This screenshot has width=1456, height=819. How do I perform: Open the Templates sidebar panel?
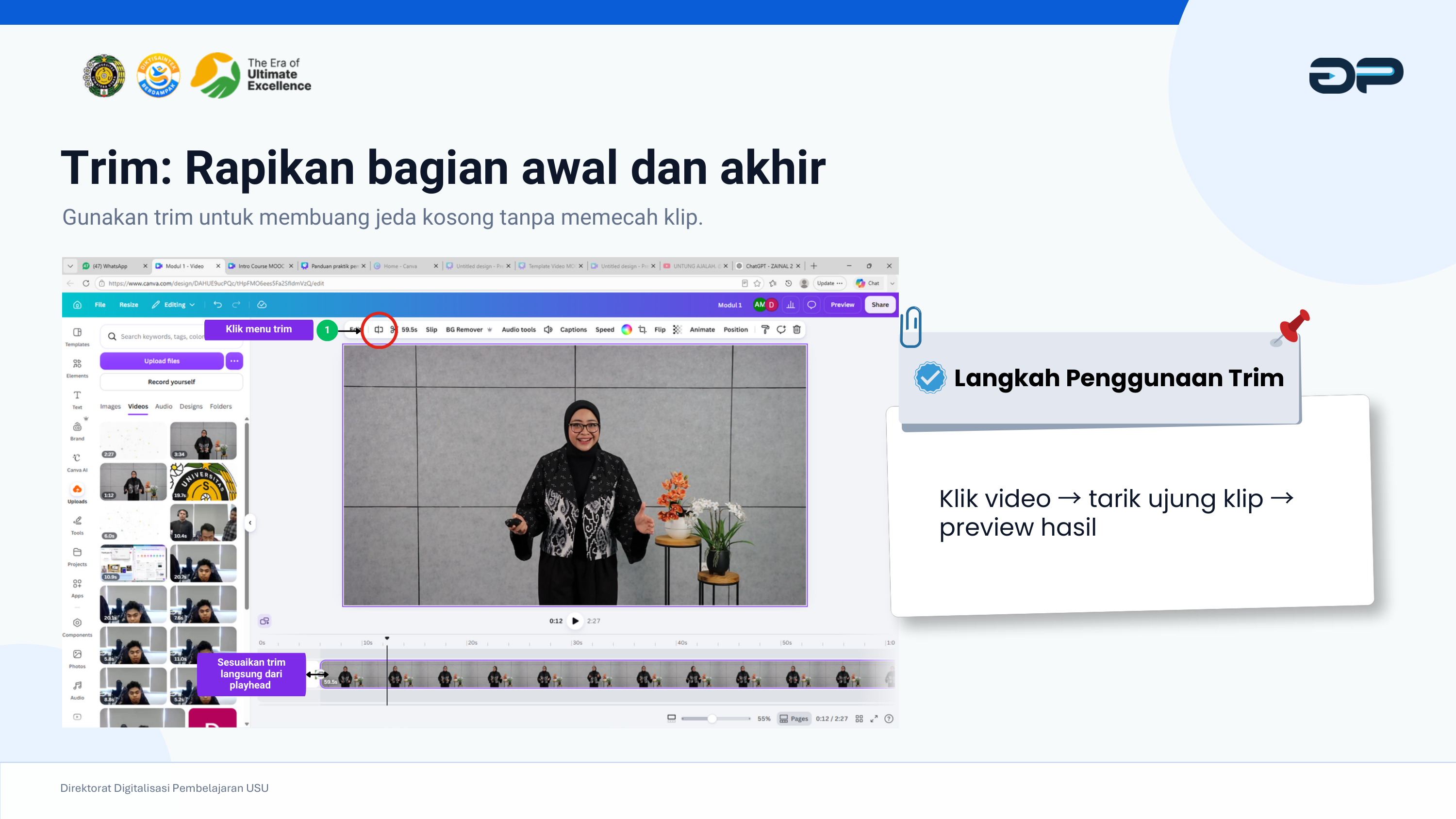click(77, 337)
